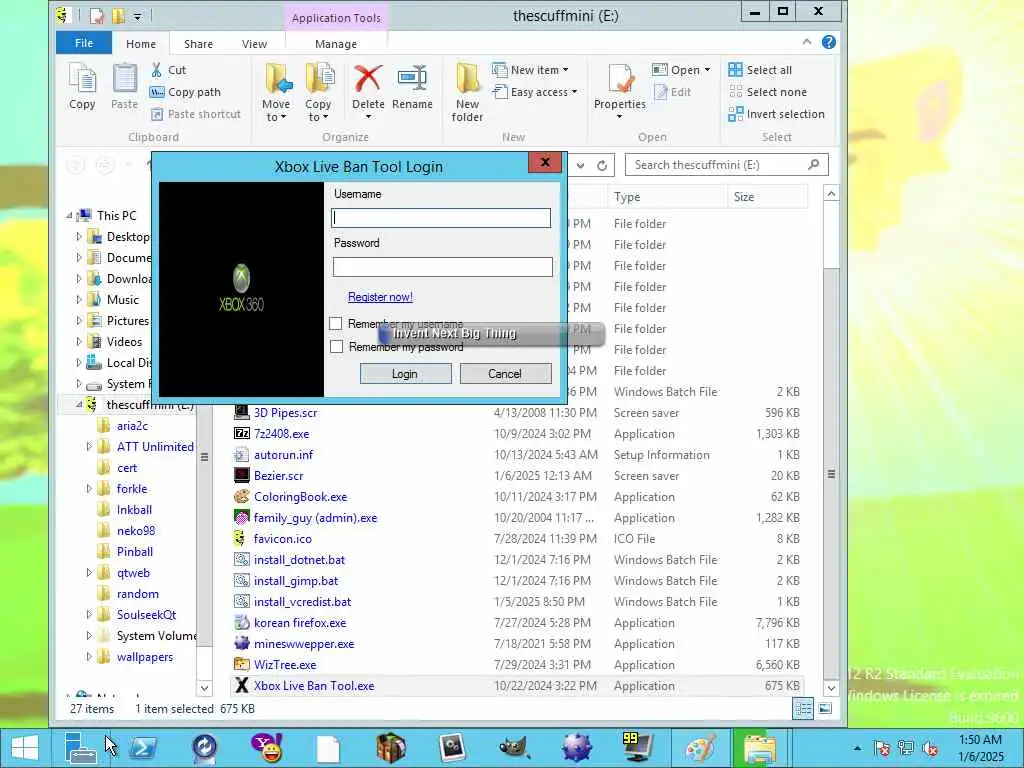Open PowerShell from the taskbar
This screenshot has width=1024, height=768.
144,748
